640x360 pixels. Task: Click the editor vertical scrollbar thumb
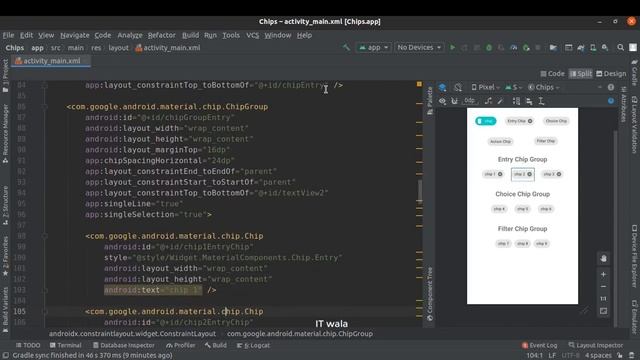(x=419, y=191)
